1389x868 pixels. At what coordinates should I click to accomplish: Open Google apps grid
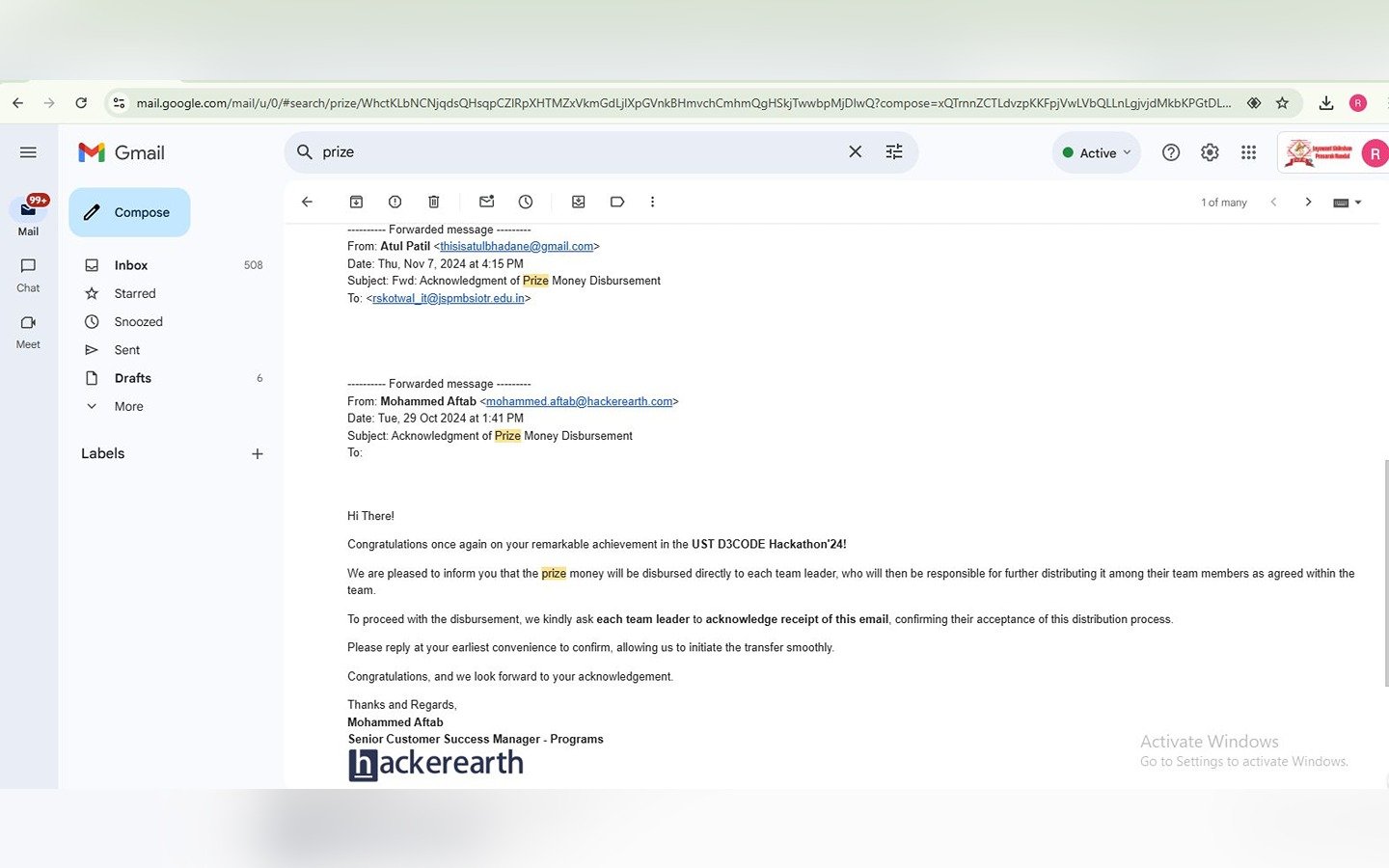point(1248,152)
